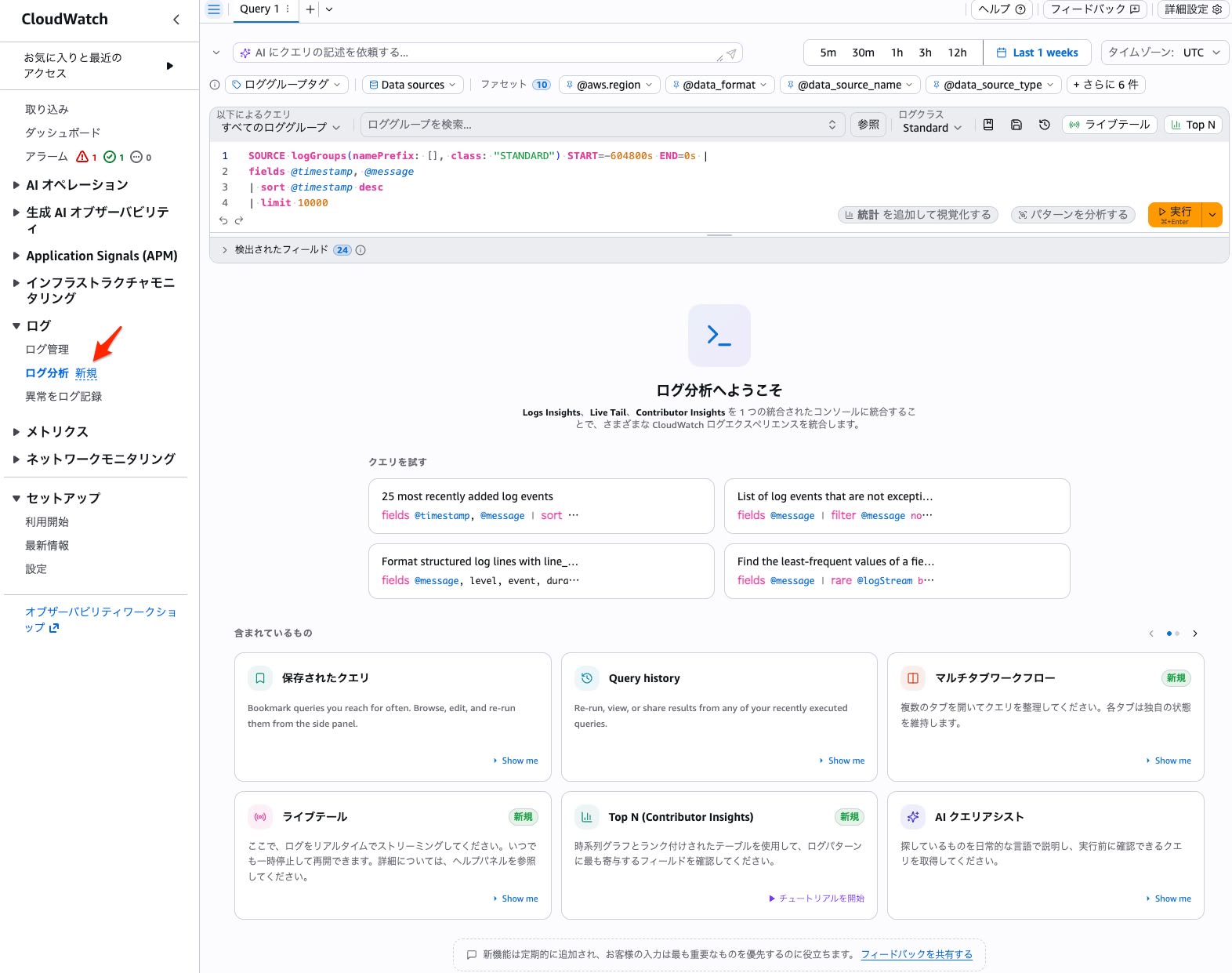Viewport: 1232px width, 973px height.
Task: Open the Query 1 tab options menu
Action: tap(288, 9)
